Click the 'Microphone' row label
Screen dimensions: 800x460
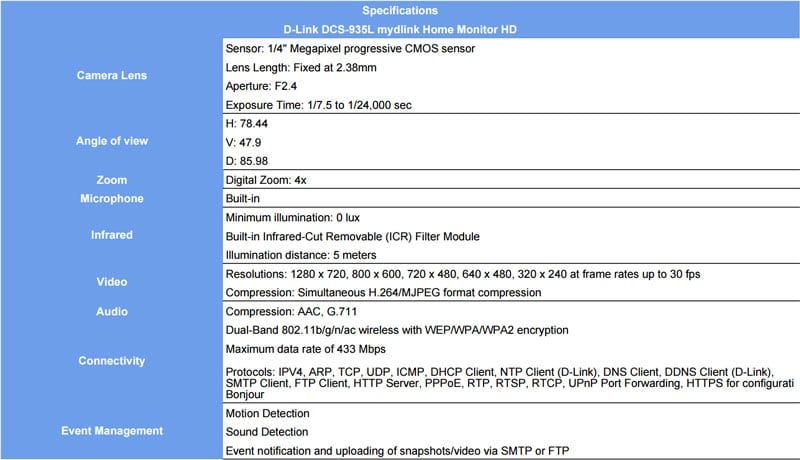pos(112,199)
